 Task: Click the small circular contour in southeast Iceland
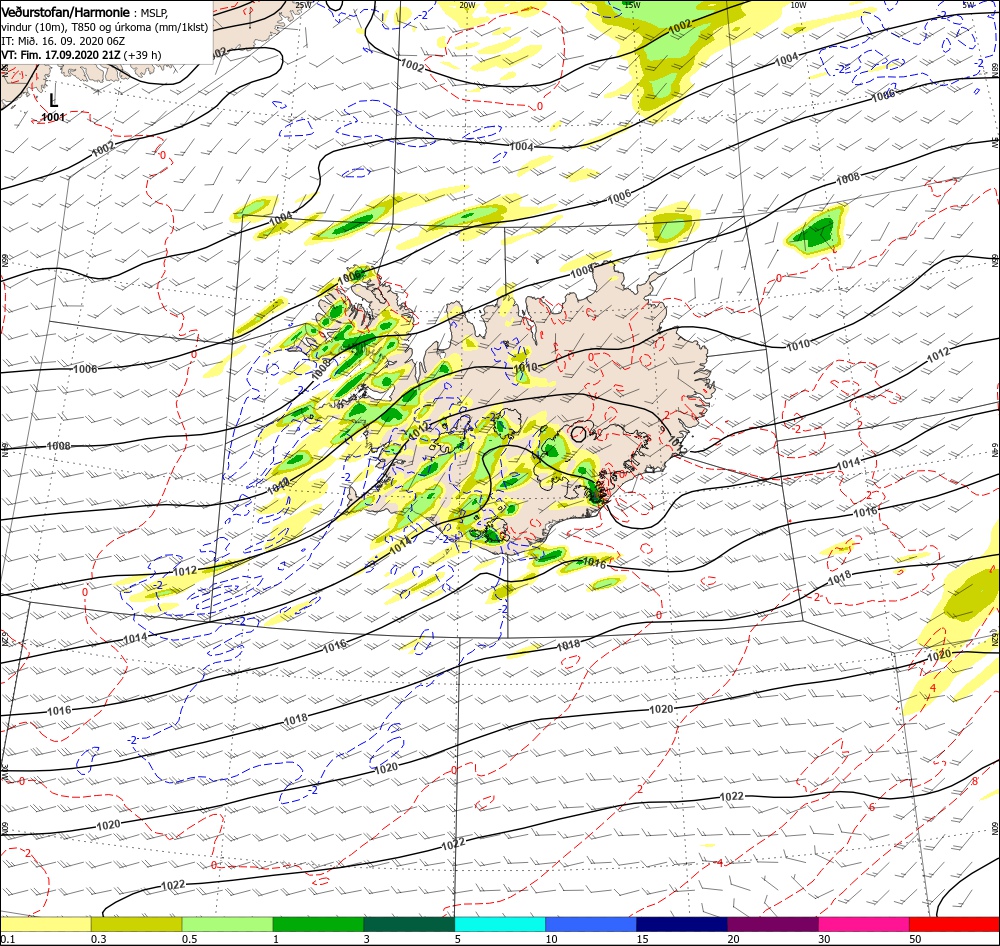[578, 434]
